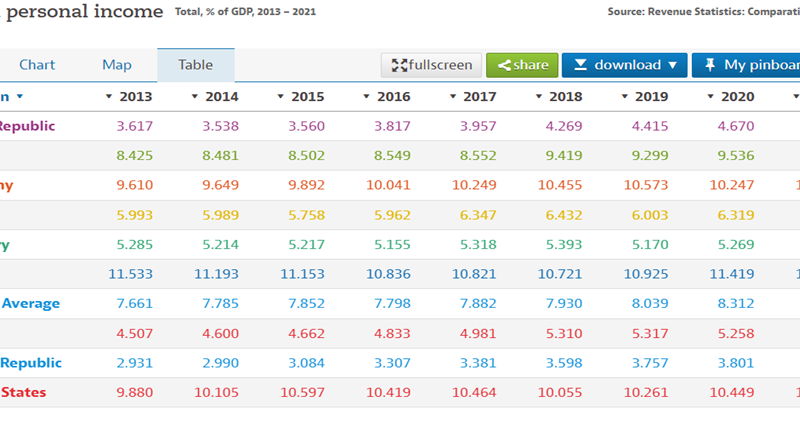Sort table by the 2020 column arrow
The height and width of the screenshot is (421, 800).
tap(709, 97)
